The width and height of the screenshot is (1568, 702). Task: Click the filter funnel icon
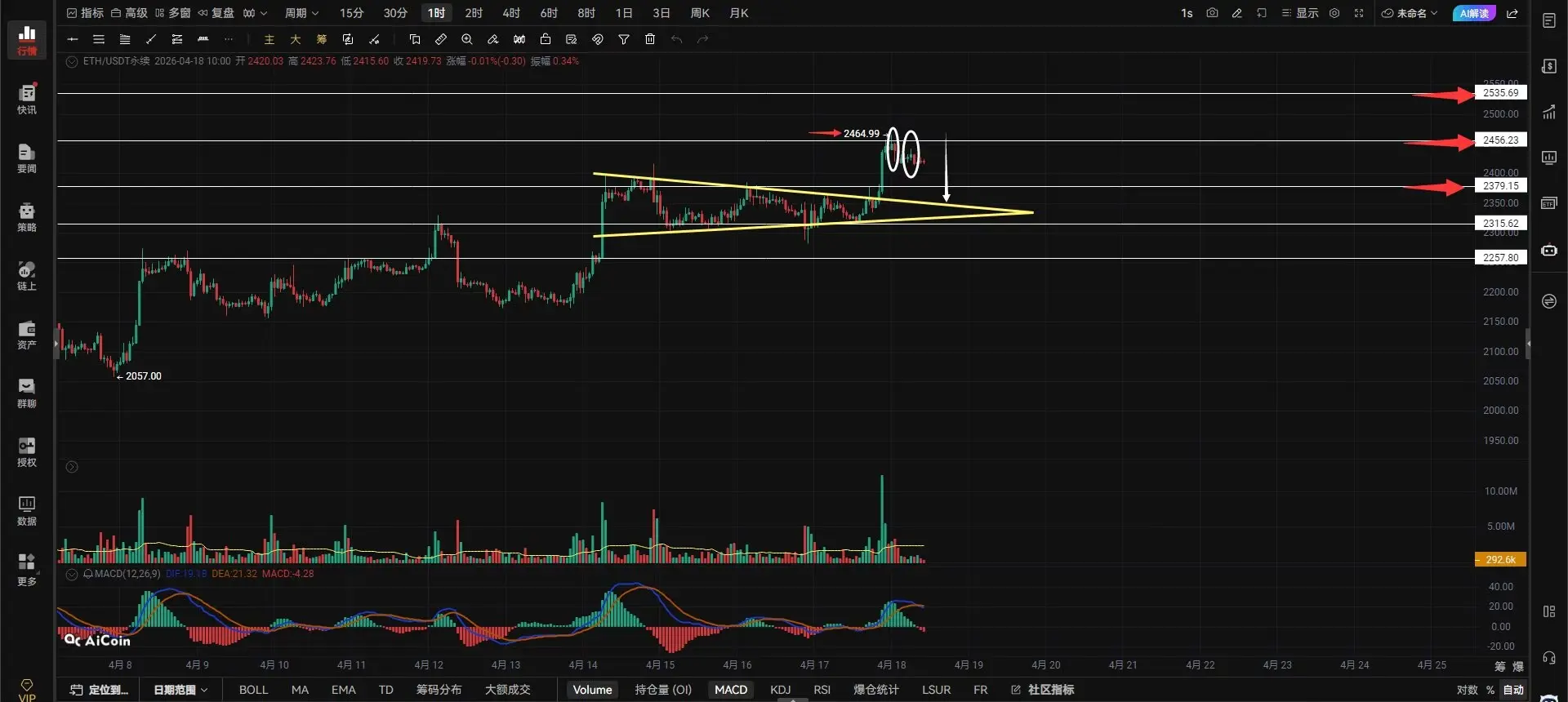pos(624,39)
